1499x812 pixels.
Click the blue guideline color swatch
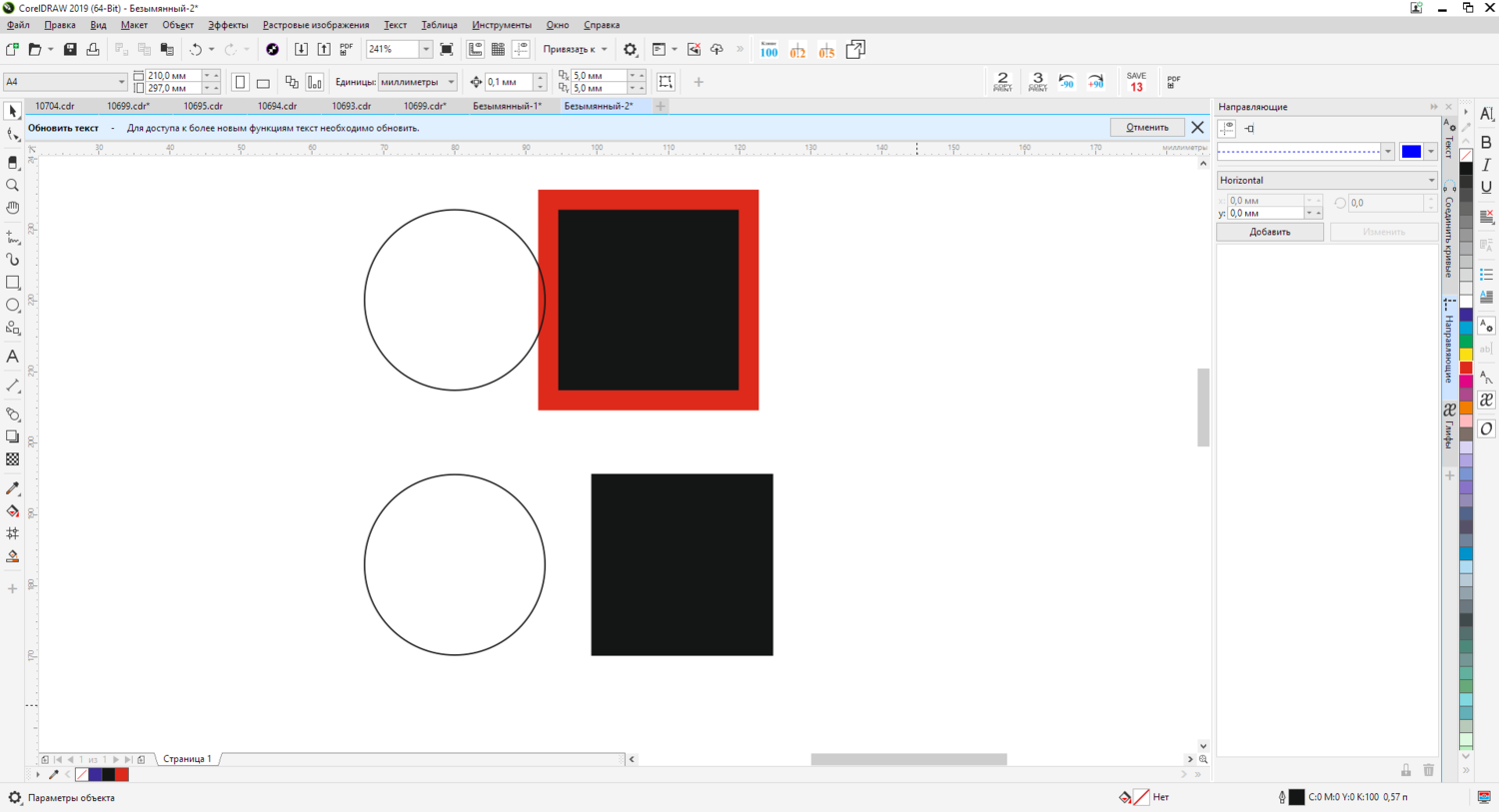coord(1411,151)
